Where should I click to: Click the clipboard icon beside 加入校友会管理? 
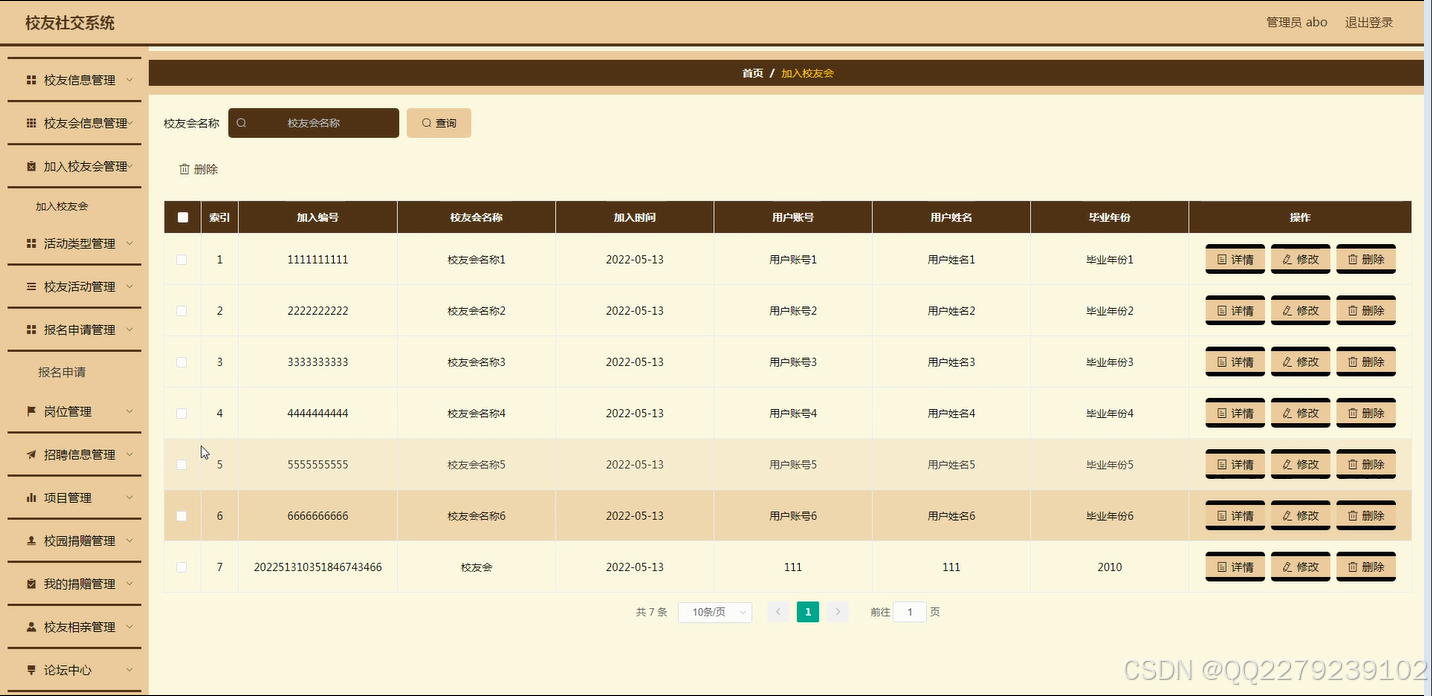31,166
